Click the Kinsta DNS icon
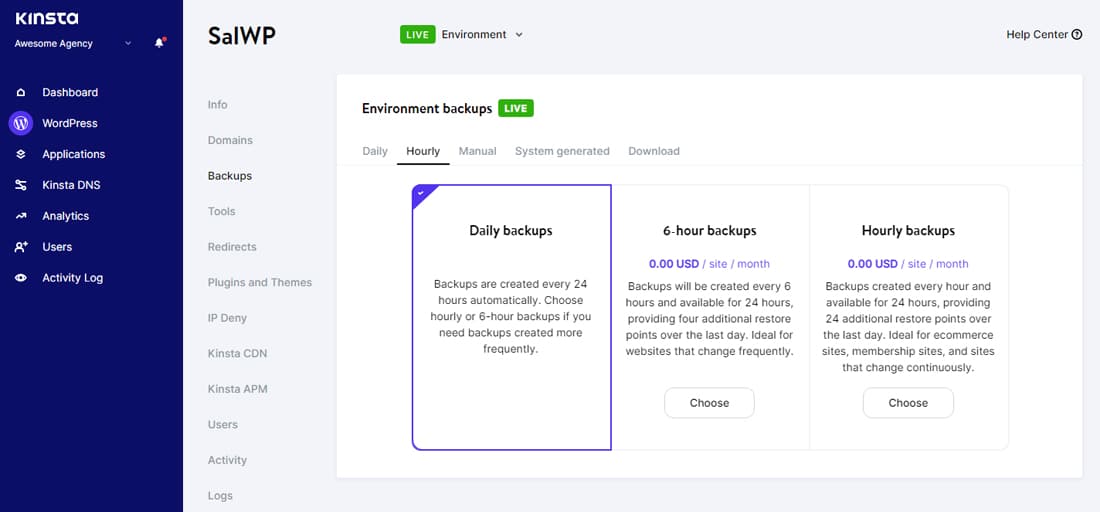 (x=21, y=185)
